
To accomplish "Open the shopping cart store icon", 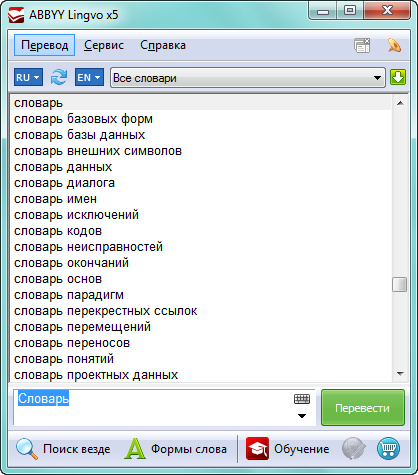I will click(x=388, y=448).
